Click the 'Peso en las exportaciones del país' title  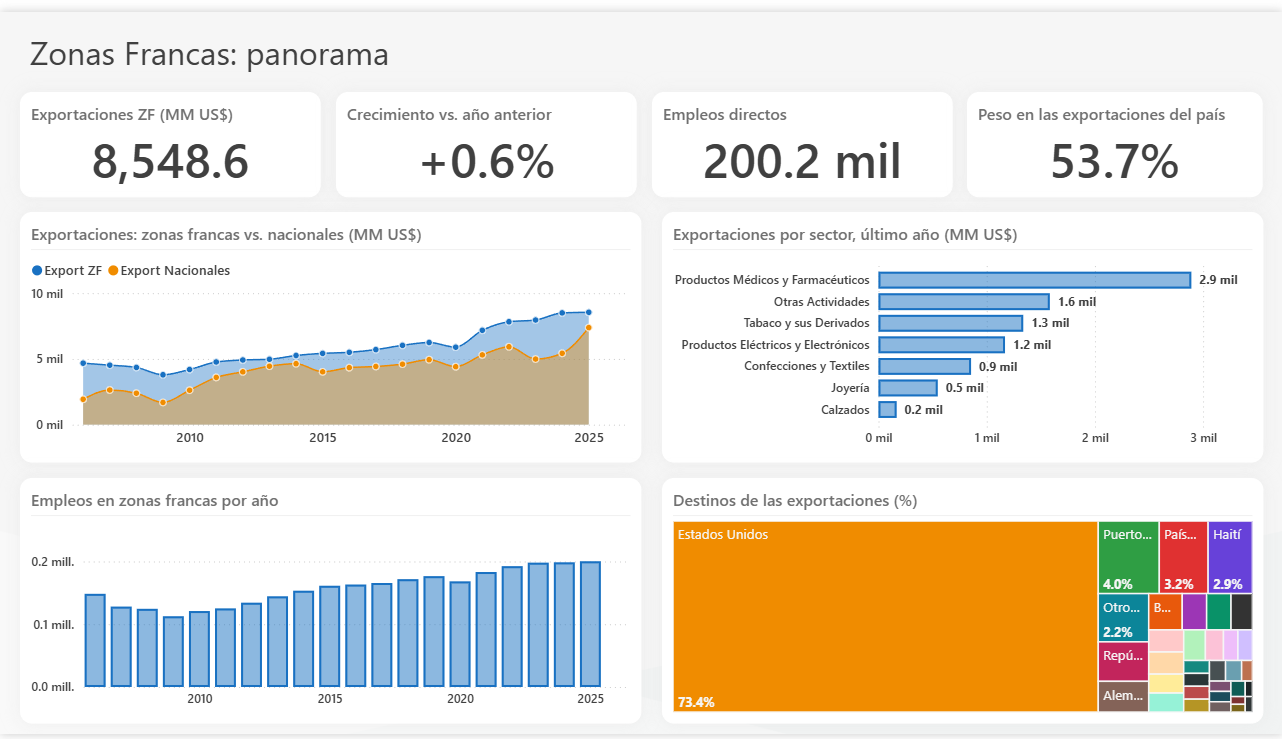1102,115
